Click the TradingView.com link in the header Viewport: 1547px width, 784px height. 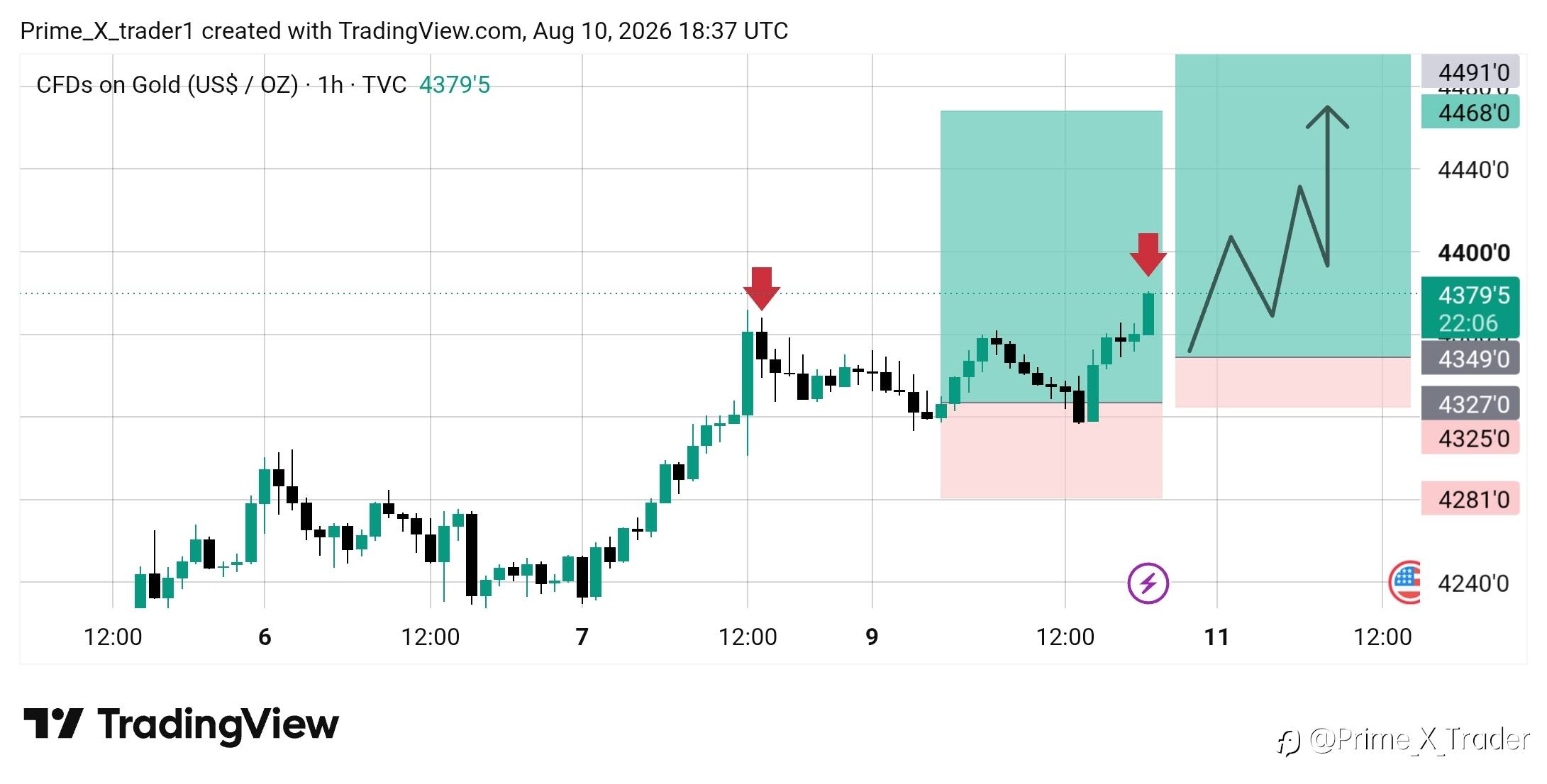(x=431, y=31)
